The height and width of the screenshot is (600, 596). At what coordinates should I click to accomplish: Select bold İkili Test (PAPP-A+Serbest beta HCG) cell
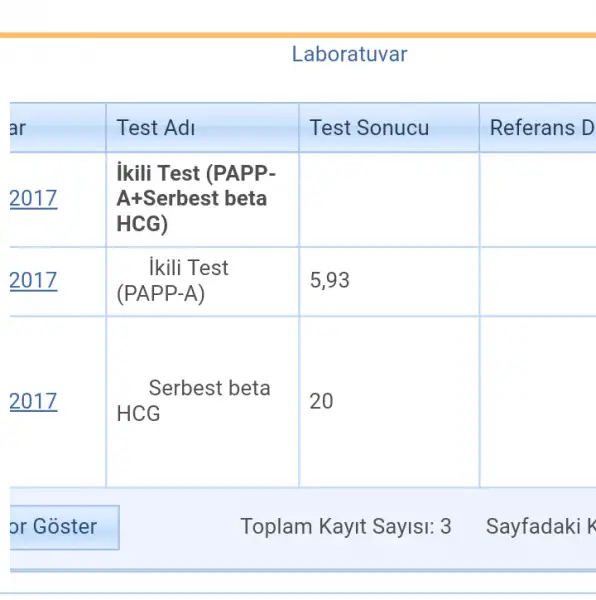tap(202, 199)
